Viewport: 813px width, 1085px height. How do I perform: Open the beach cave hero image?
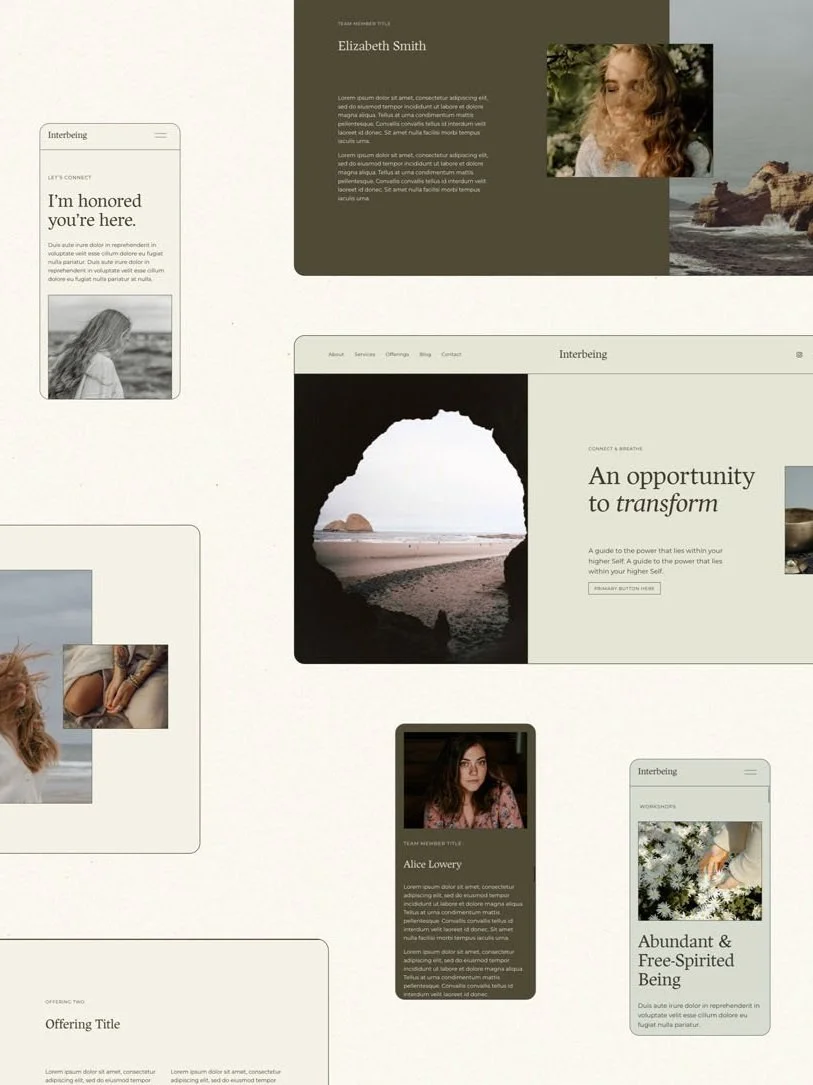tap(410, 517)
